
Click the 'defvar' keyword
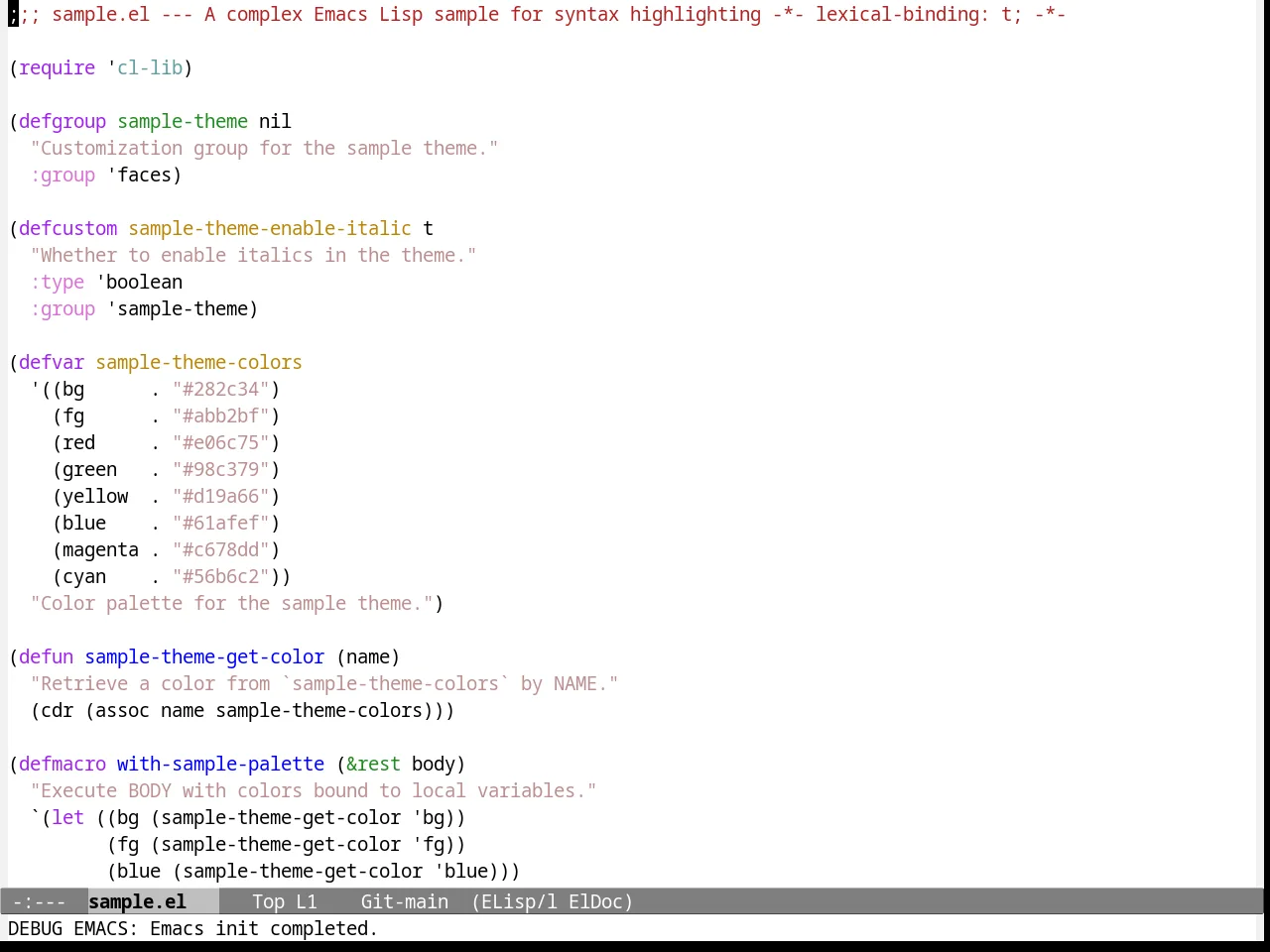tap(52, 362)
